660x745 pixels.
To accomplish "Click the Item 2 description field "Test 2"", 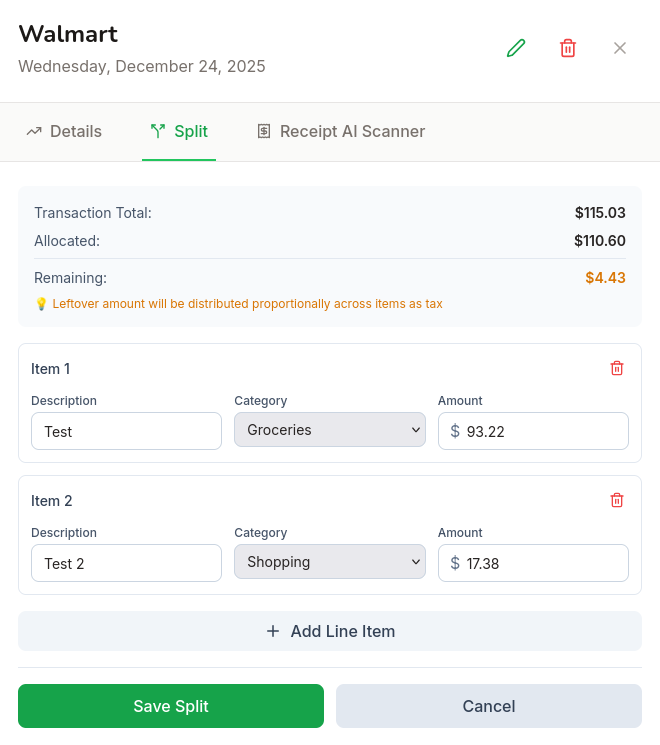I will tap(126, 563).
